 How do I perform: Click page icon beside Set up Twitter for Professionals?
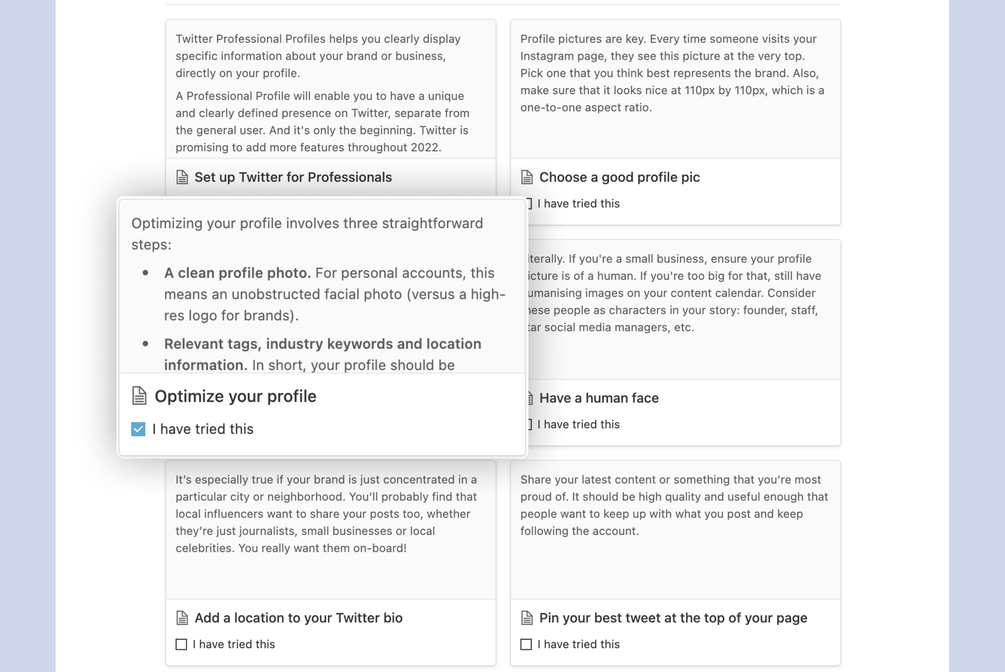tap(182, 177)
